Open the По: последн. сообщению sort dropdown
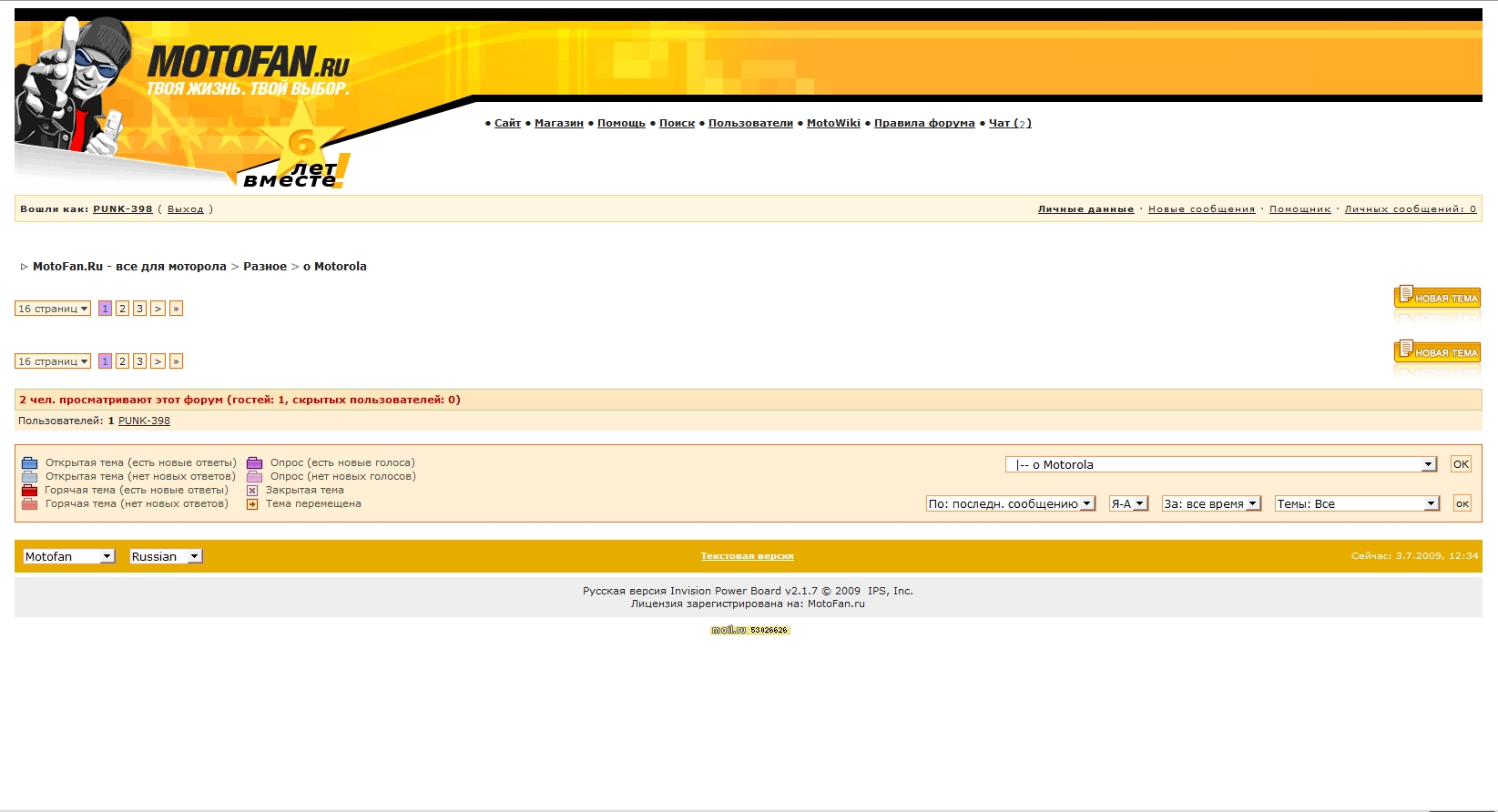Screen dimensions: 1498x812 tap(1010, 503)
